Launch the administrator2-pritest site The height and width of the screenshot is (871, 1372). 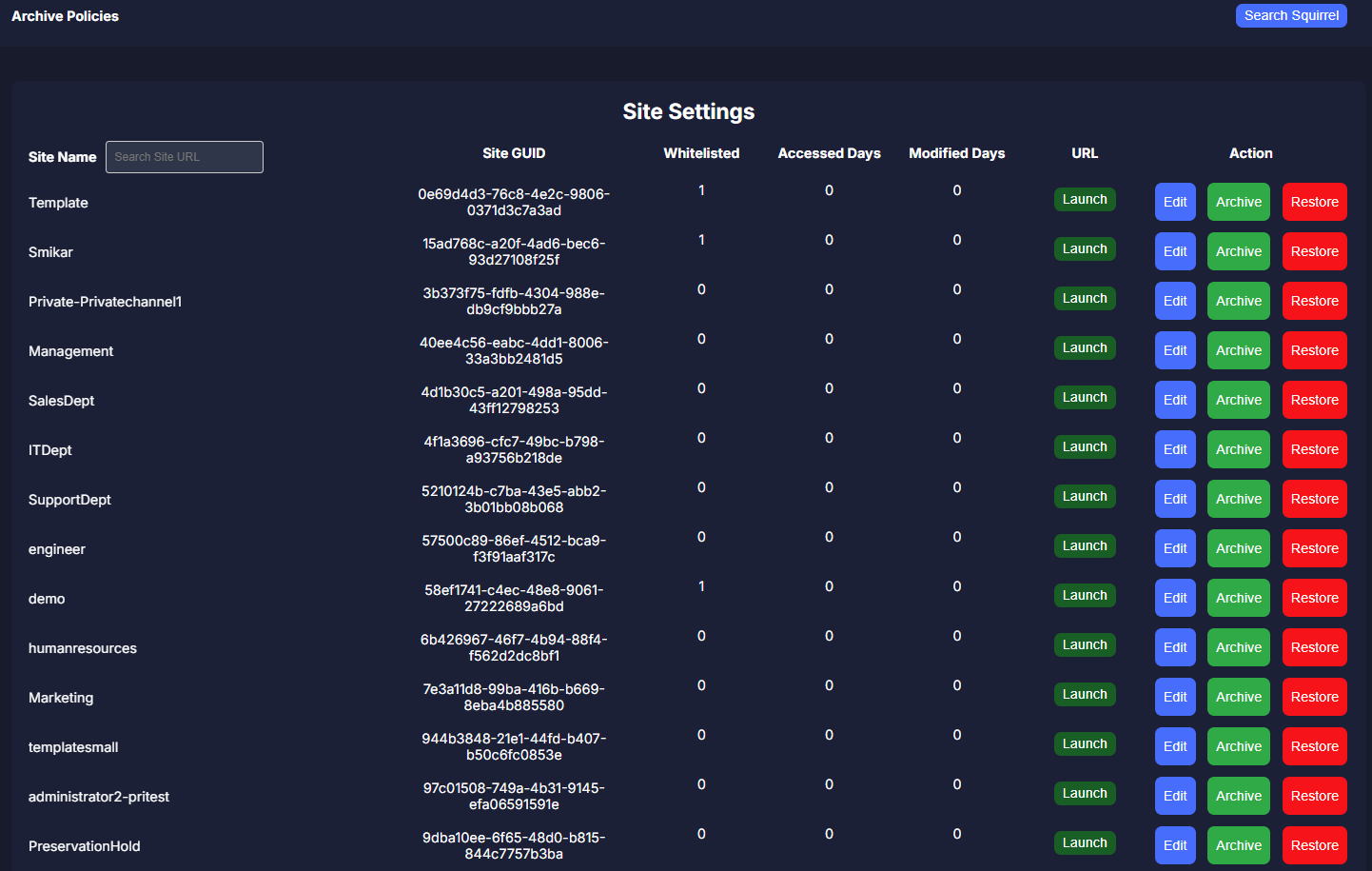(x=1084, y=793)
